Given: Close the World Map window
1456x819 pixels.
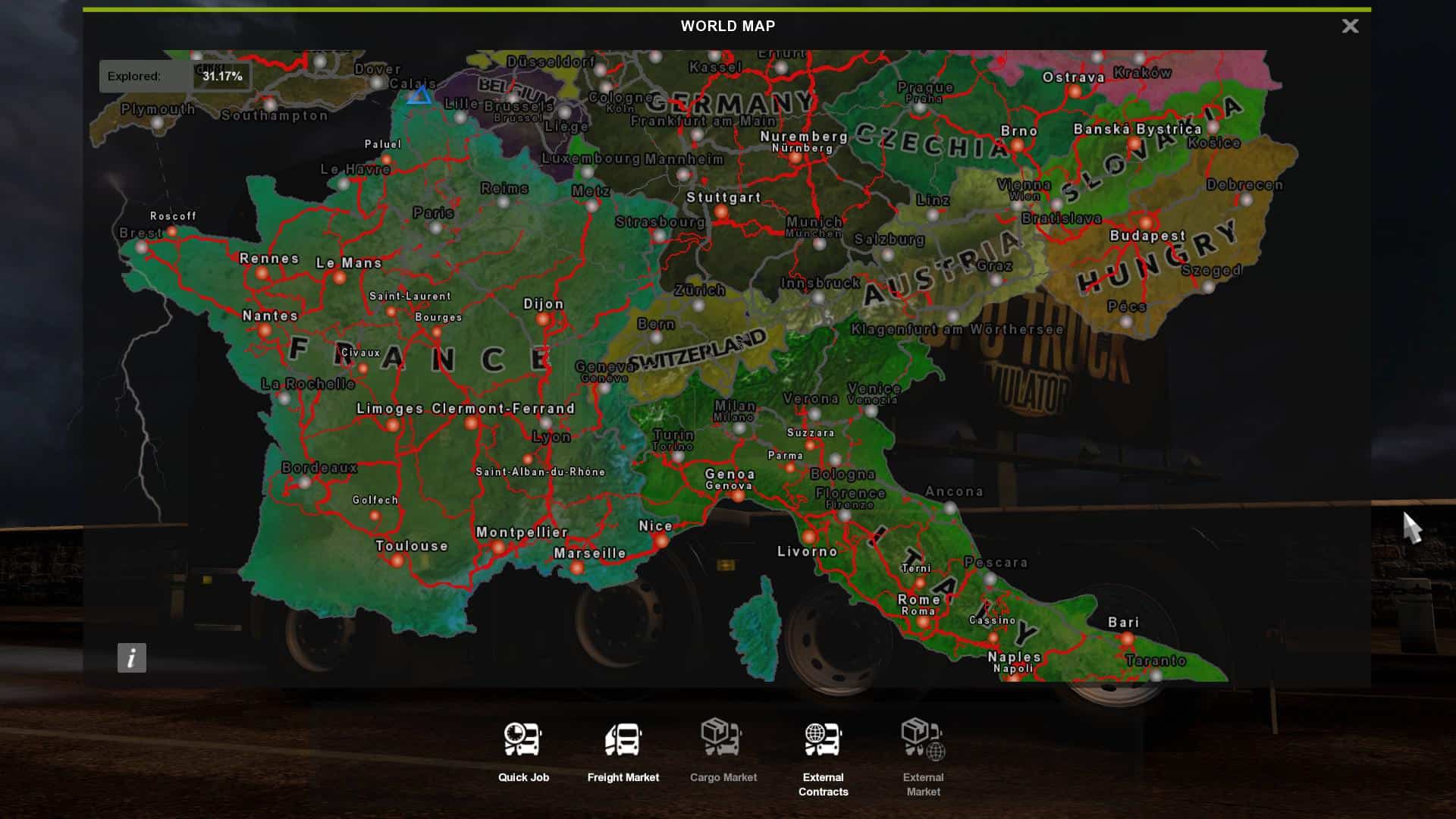Looking at the screenshot, I should point(1350,27).
